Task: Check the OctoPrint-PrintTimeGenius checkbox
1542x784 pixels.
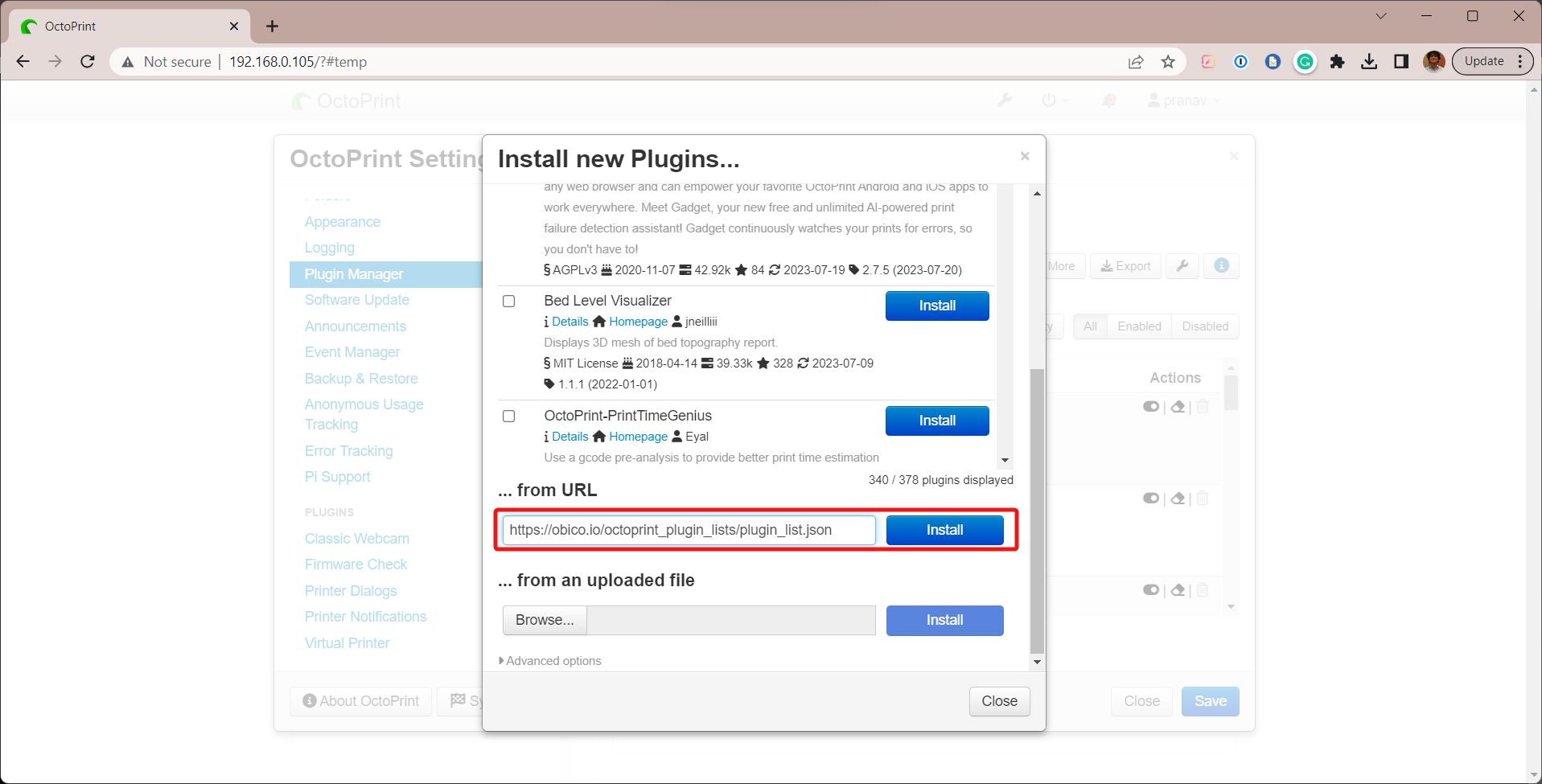Action: coord(508,417)
